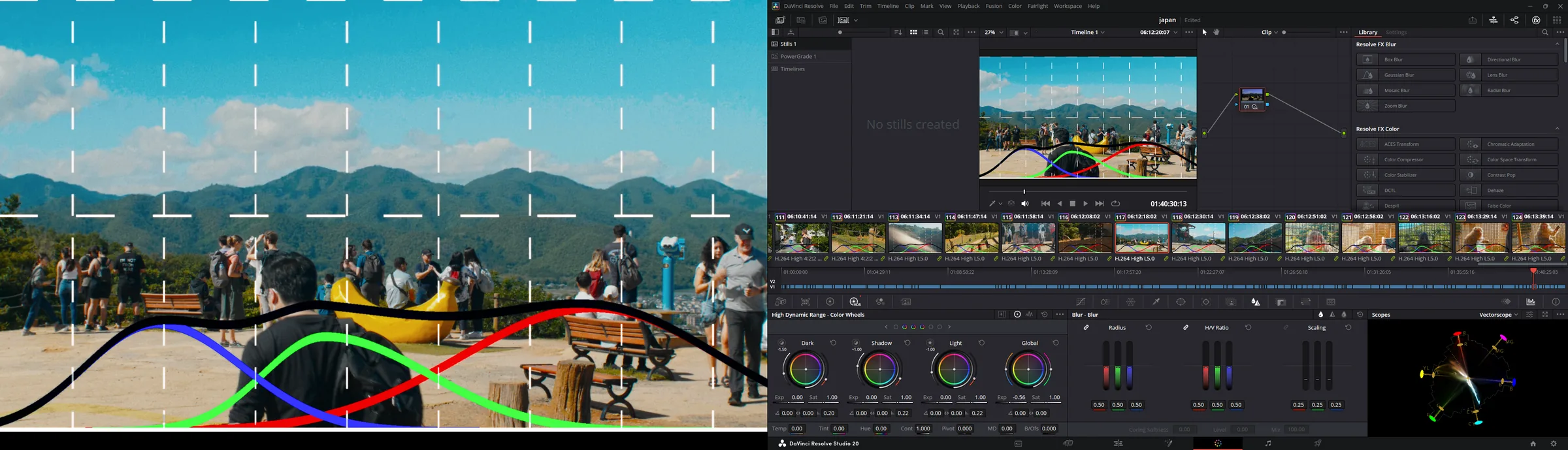Viewport: 1568px width, 450px height.
Task: Open the viewer zoom 27% dropdown
Action: click(x=994, y=32)
